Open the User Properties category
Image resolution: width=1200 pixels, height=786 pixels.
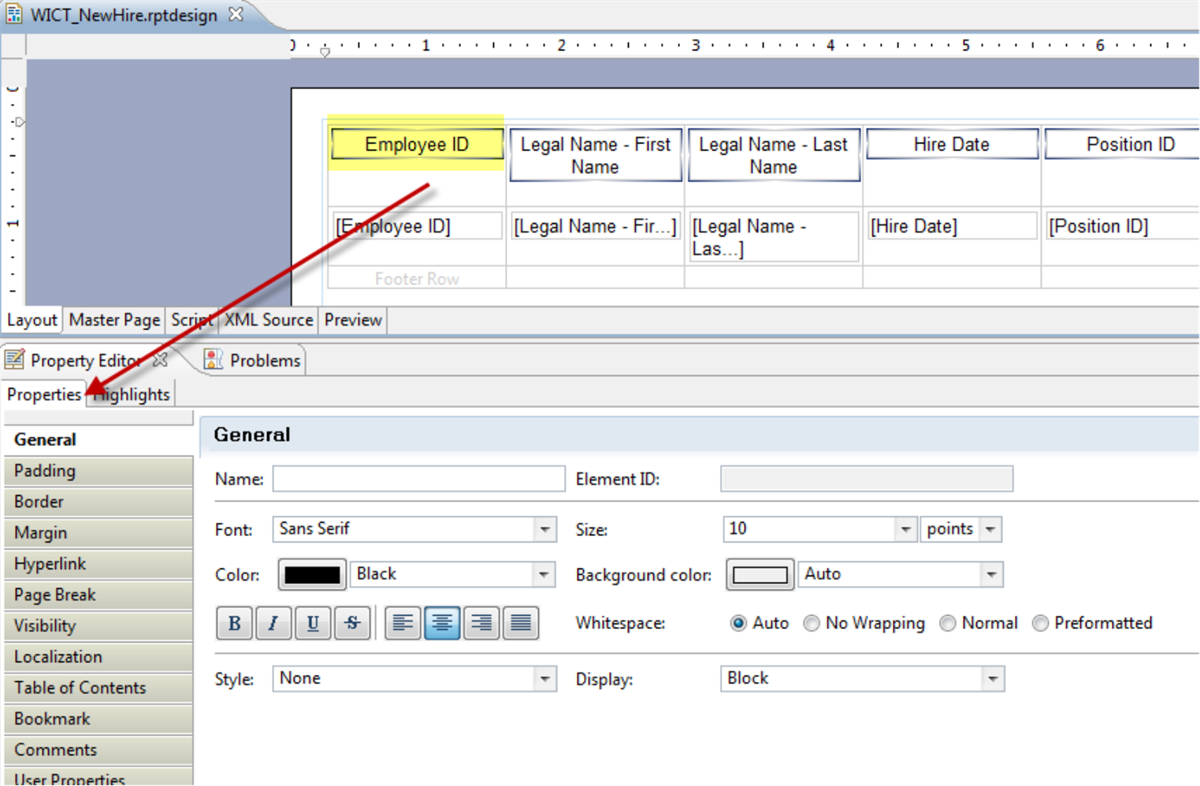pos(97,778)
